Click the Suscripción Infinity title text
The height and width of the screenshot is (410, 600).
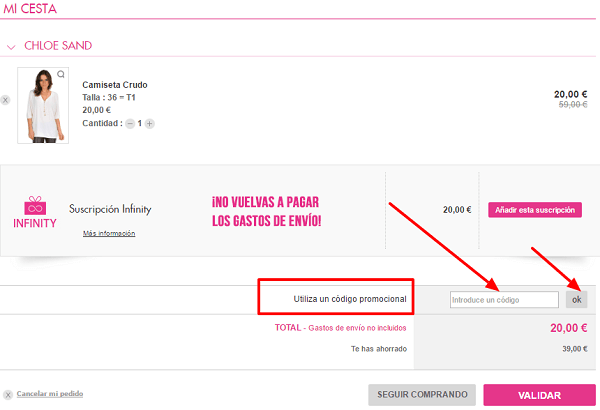(110, 209)
